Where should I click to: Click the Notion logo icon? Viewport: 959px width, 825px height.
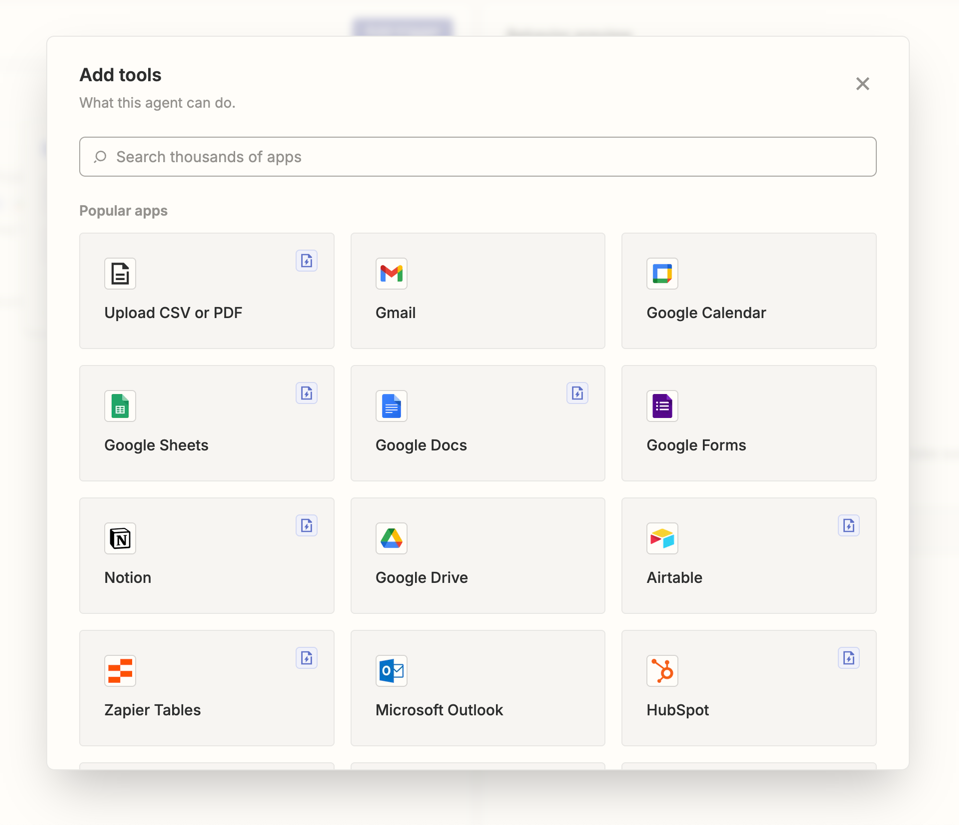(x=120, y=538)
